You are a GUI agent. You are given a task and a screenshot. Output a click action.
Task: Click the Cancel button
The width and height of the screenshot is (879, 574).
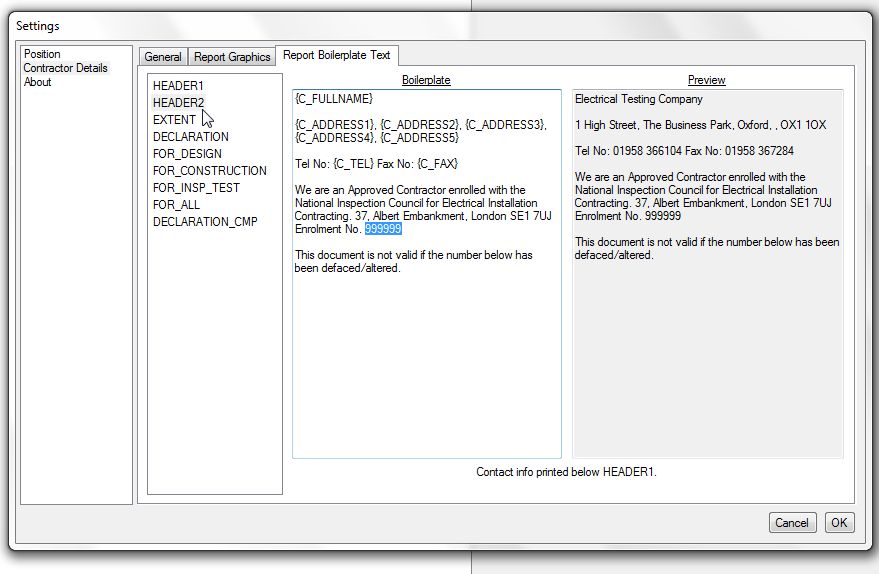792,522
